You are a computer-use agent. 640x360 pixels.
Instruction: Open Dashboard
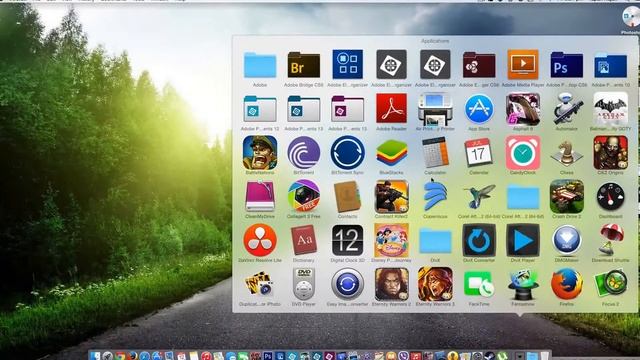click(x=610, y=196)
